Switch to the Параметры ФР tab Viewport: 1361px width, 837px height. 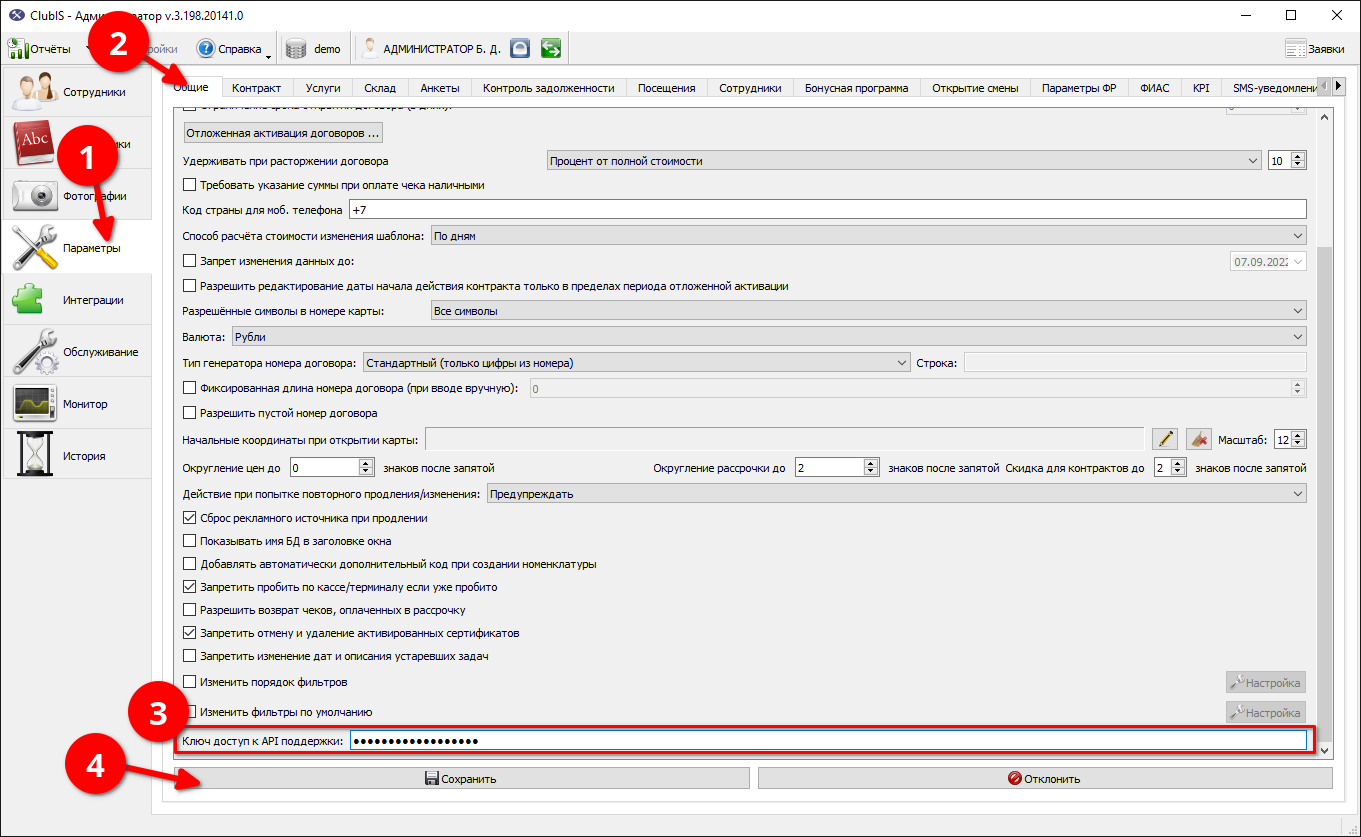(x=1079, y=88)
